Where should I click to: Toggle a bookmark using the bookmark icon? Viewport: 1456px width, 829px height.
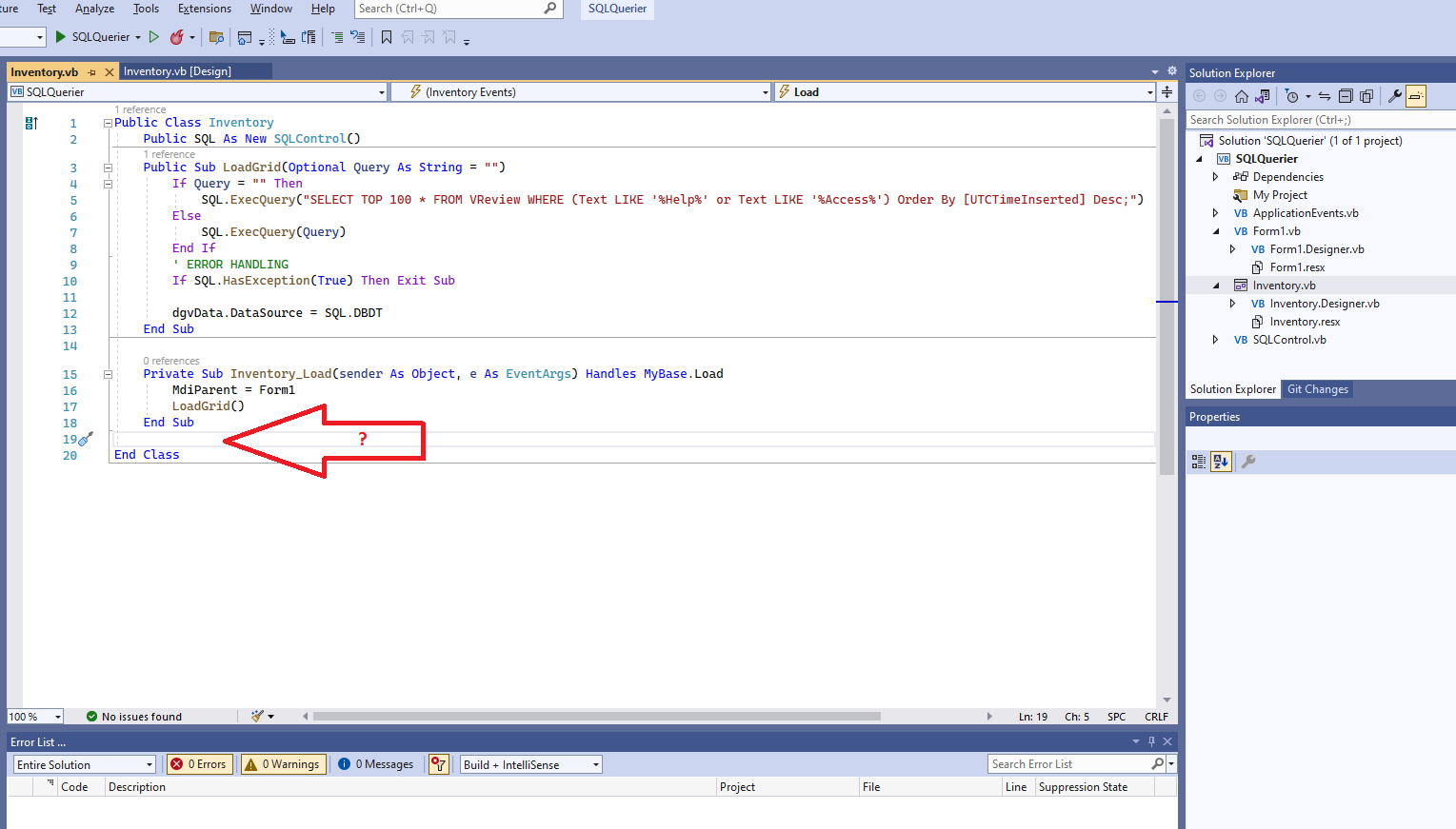[386, 37]
